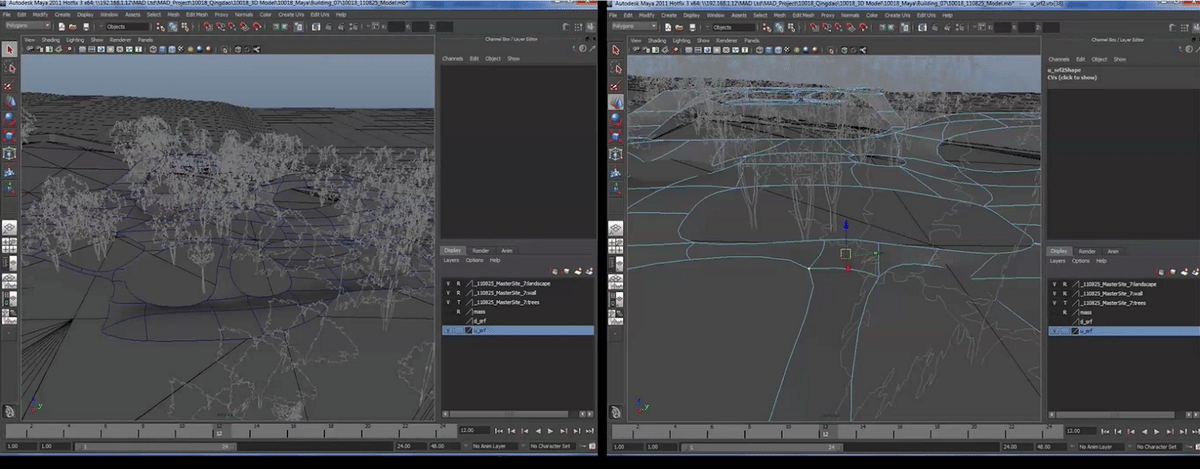Open Options in right window Layer Editor
The width and height of the screenshot is (1200, 469).
[1080, 261]
